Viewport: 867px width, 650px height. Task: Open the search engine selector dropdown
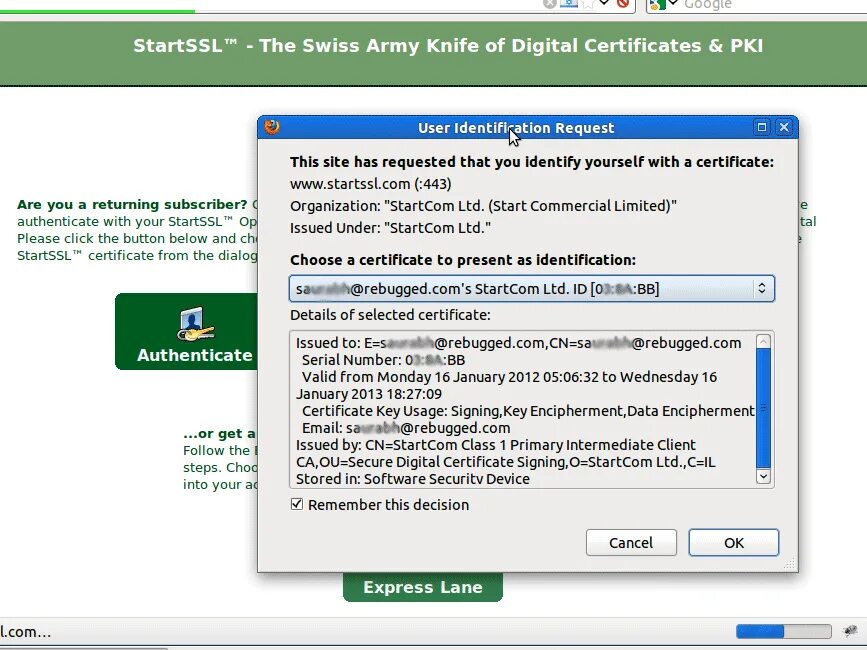671,5
